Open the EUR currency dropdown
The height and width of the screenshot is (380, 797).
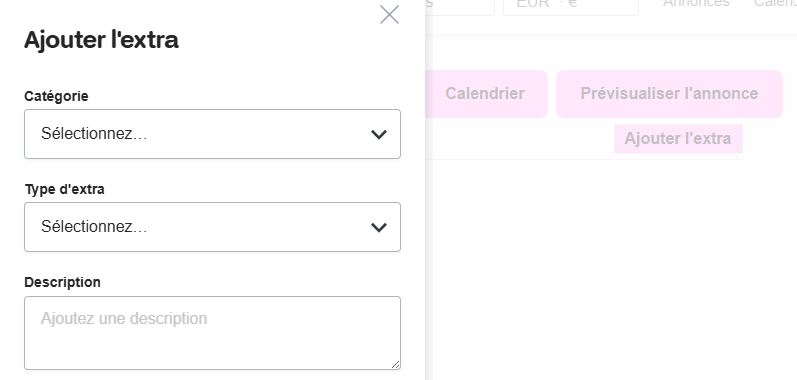point(571,5)
